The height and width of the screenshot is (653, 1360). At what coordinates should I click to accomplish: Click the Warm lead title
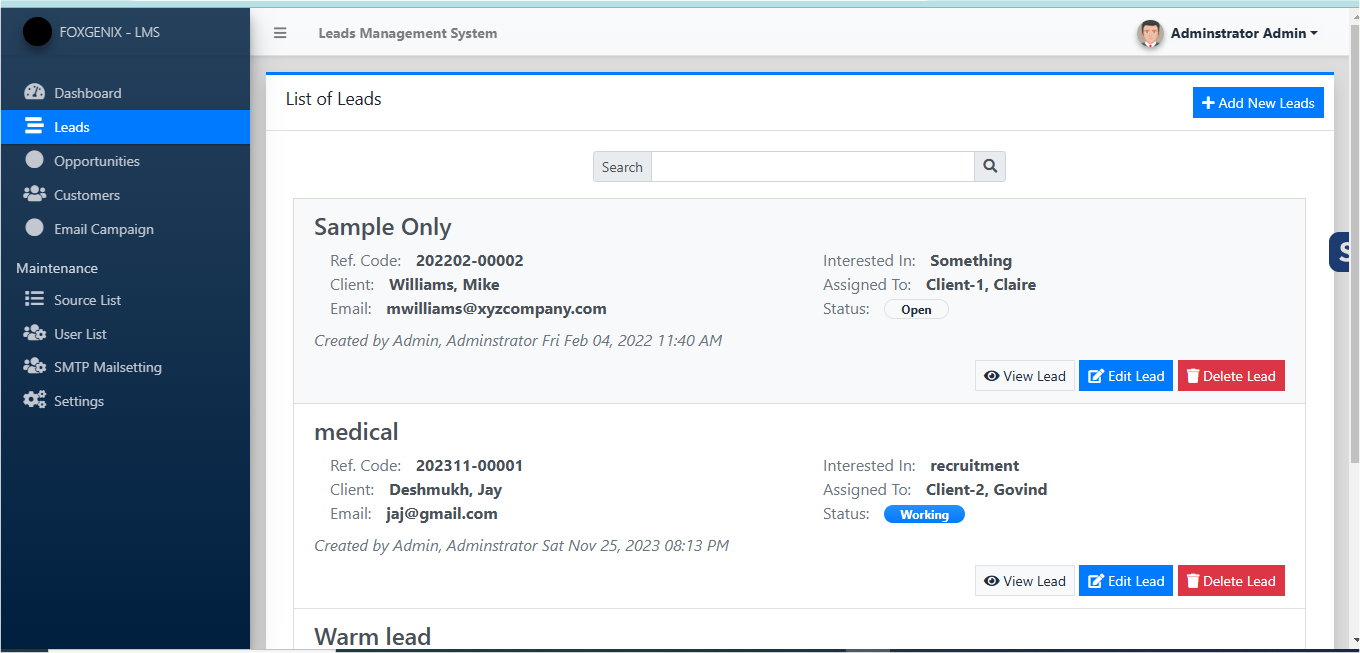point(372,636)
